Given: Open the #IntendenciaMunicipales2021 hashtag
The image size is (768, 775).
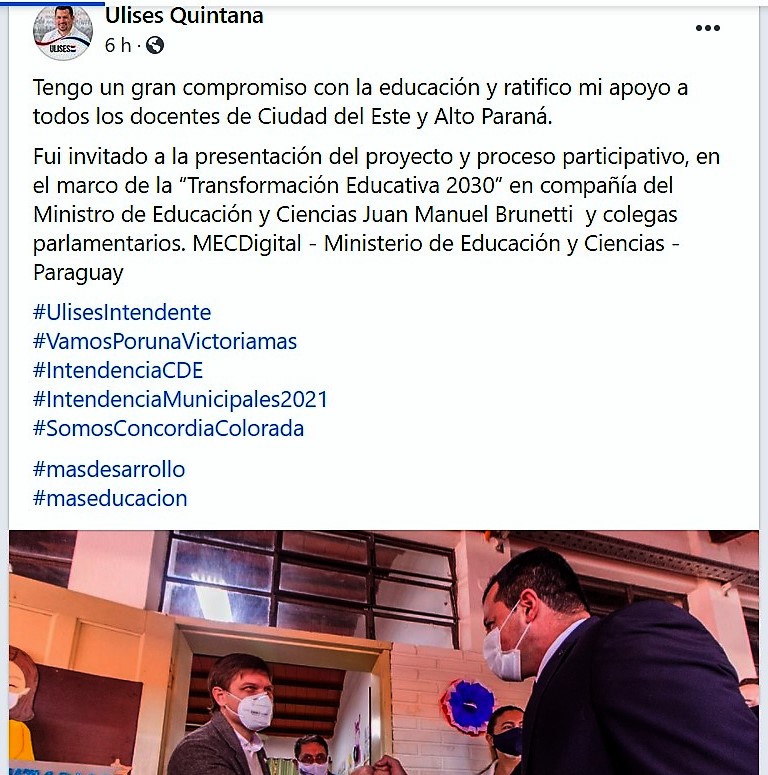Looking at the screenshot, I should point(180,399).
